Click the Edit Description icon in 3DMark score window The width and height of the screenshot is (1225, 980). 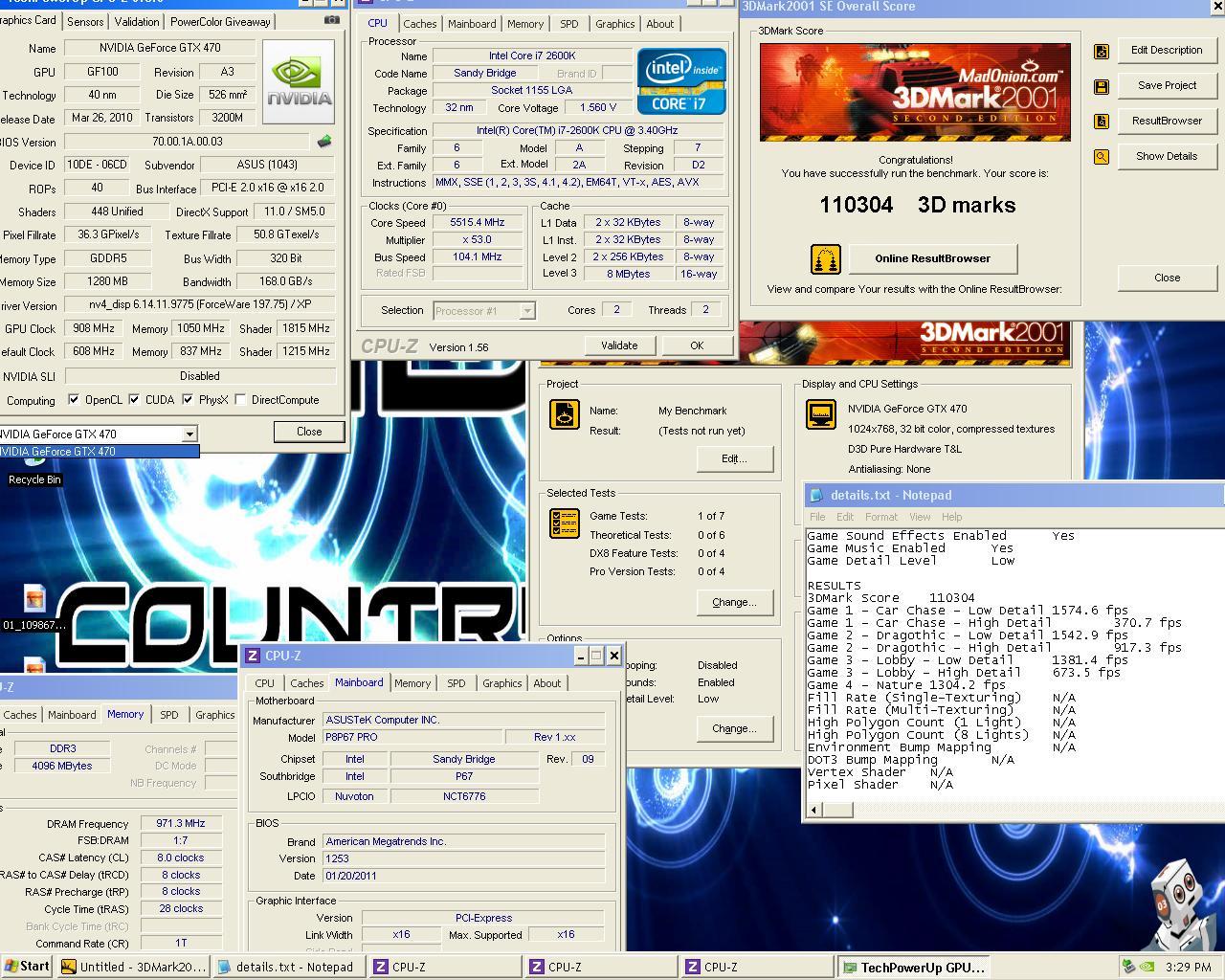click(x=1102, y=51)
